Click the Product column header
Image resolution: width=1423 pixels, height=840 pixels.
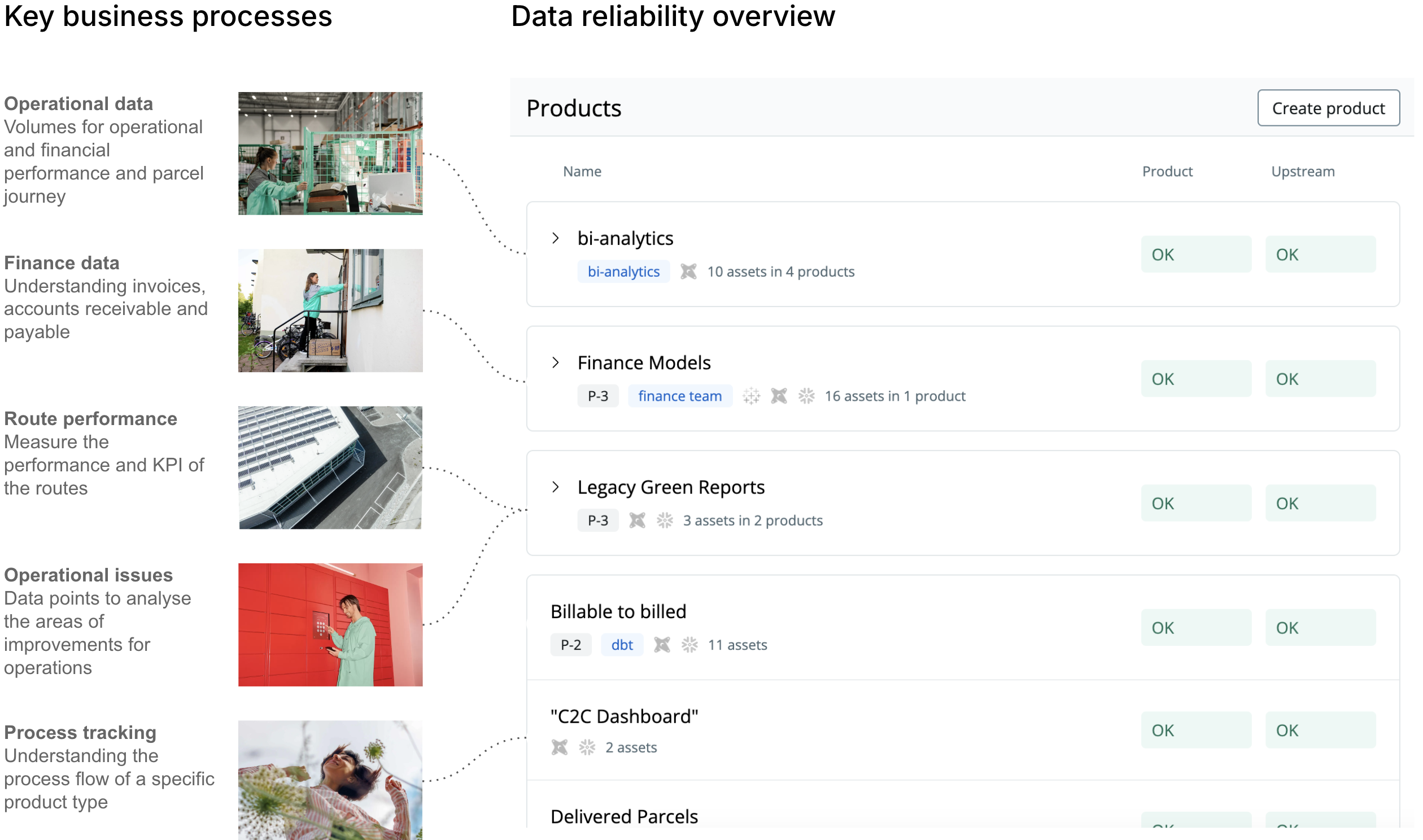[x=1167, y=172]
